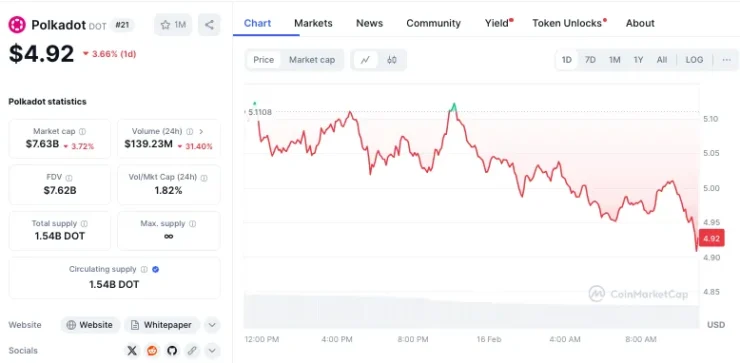
Task: Expand the Socials dropdown chevron
Action: [x=212, y=351]
